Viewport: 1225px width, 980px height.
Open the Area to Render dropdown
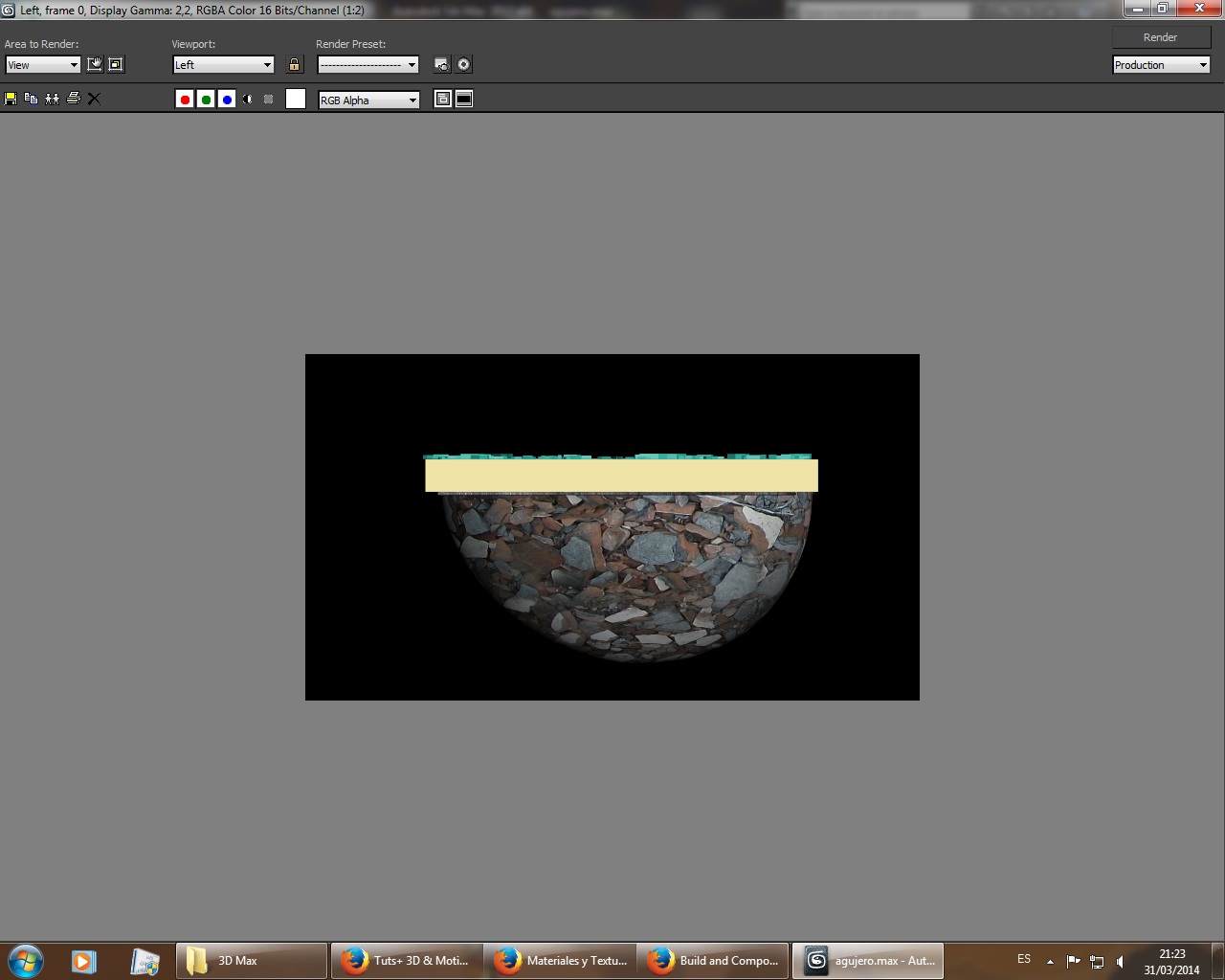[43, 65]
